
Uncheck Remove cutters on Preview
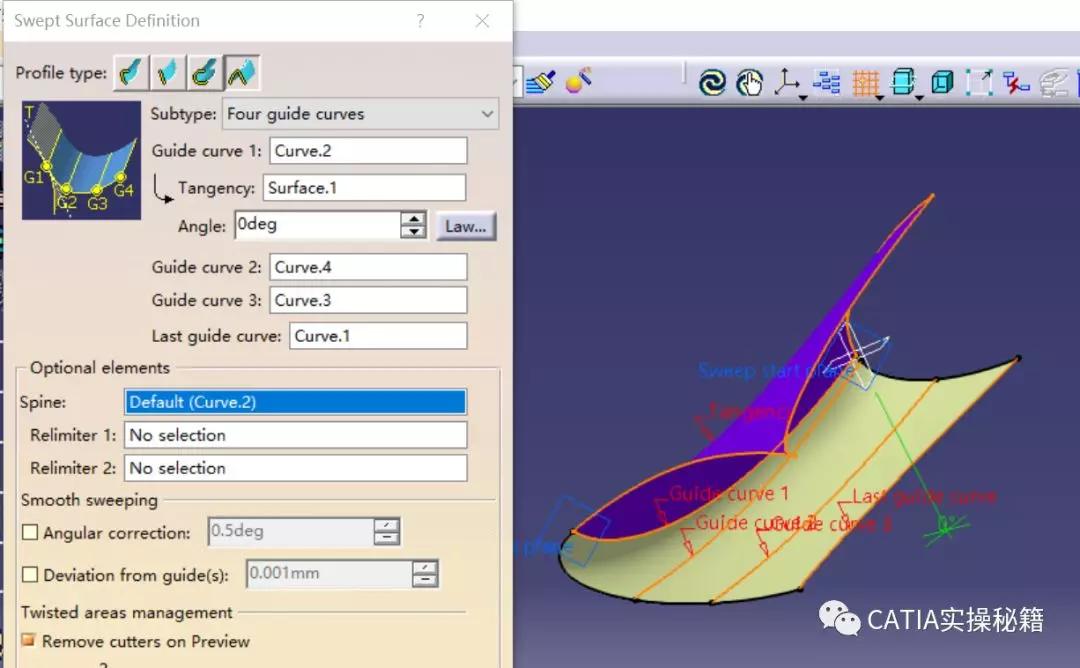(29, 641)
